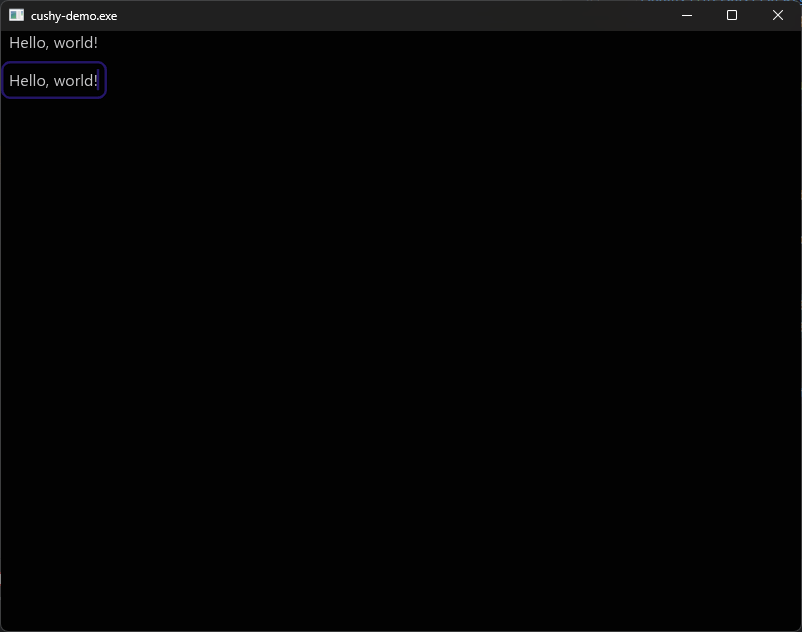Close the cushy-demo application
The image size is (802, 632).
(777, 15)
